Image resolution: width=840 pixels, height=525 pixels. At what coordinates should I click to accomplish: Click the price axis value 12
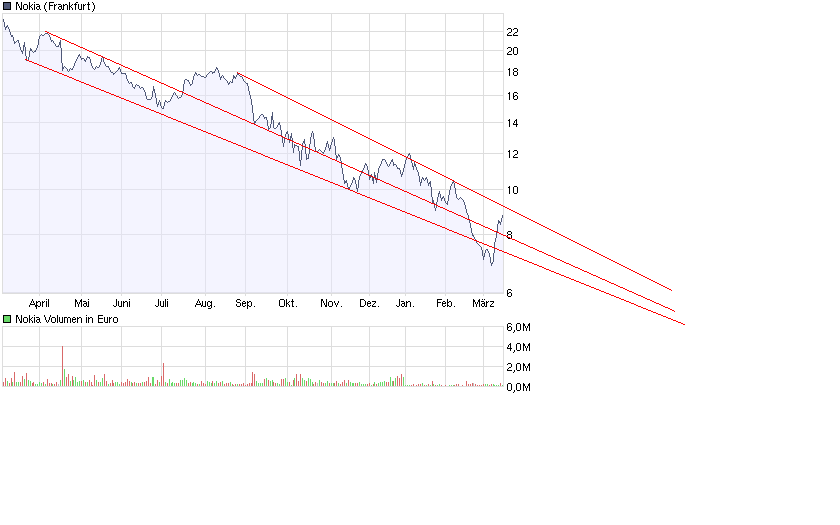tap(512, 154)
